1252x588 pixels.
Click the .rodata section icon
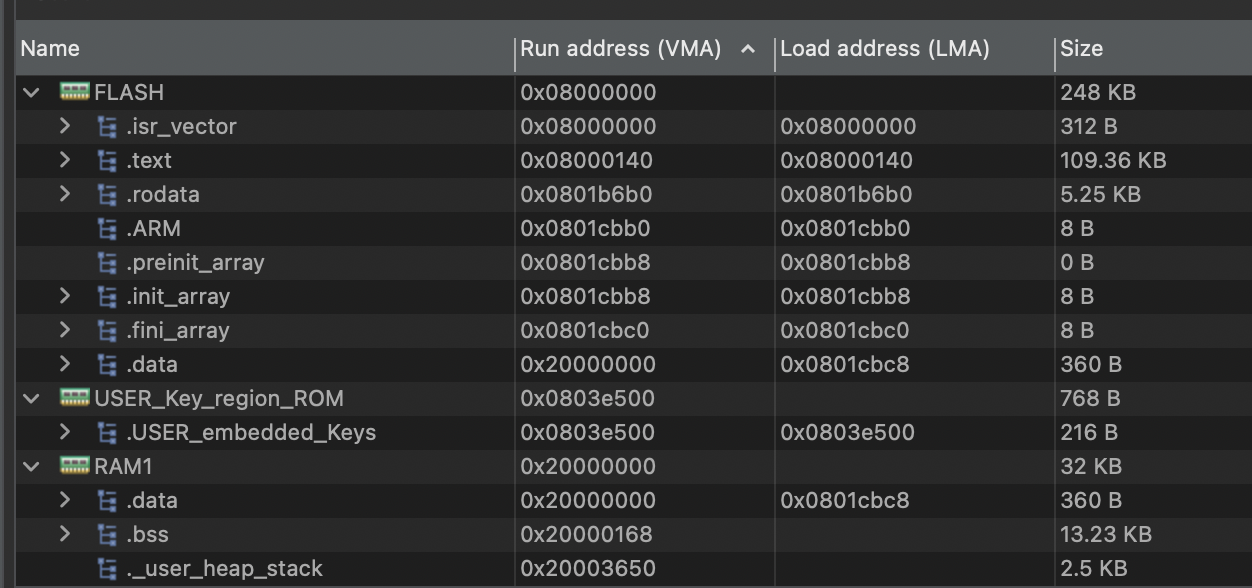pyautogui.click(x=105, y=194)
